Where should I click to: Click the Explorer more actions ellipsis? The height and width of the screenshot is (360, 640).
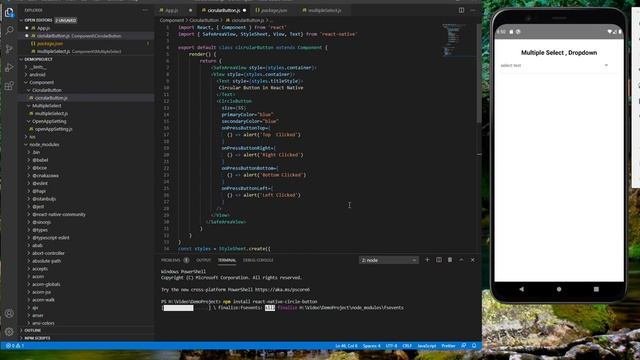(x=145, y=10)
